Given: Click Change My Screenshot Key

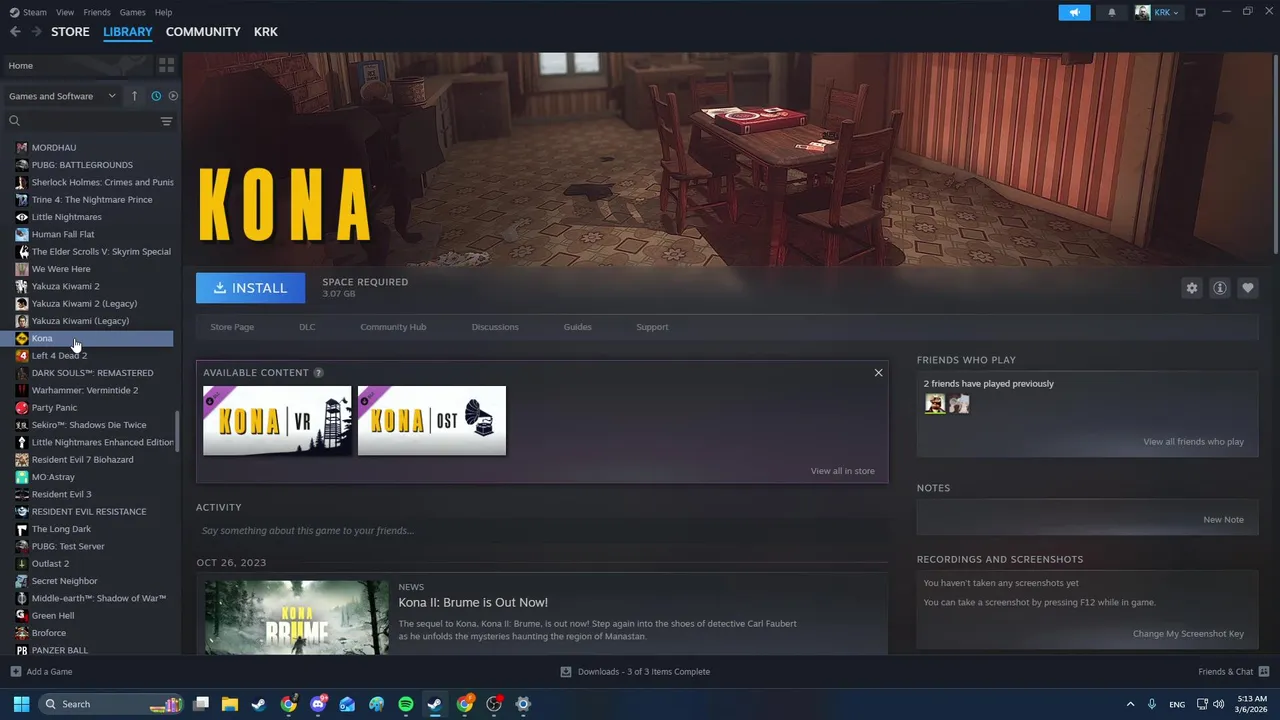Looking at the screenshot, I should 1188,634.
